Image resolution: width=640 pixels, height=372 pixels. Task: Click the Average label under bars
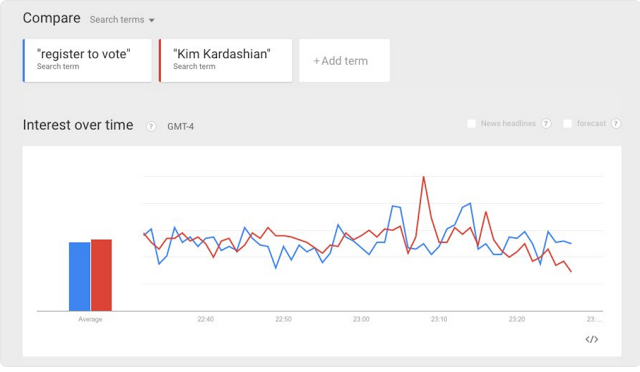pos(90,319)
